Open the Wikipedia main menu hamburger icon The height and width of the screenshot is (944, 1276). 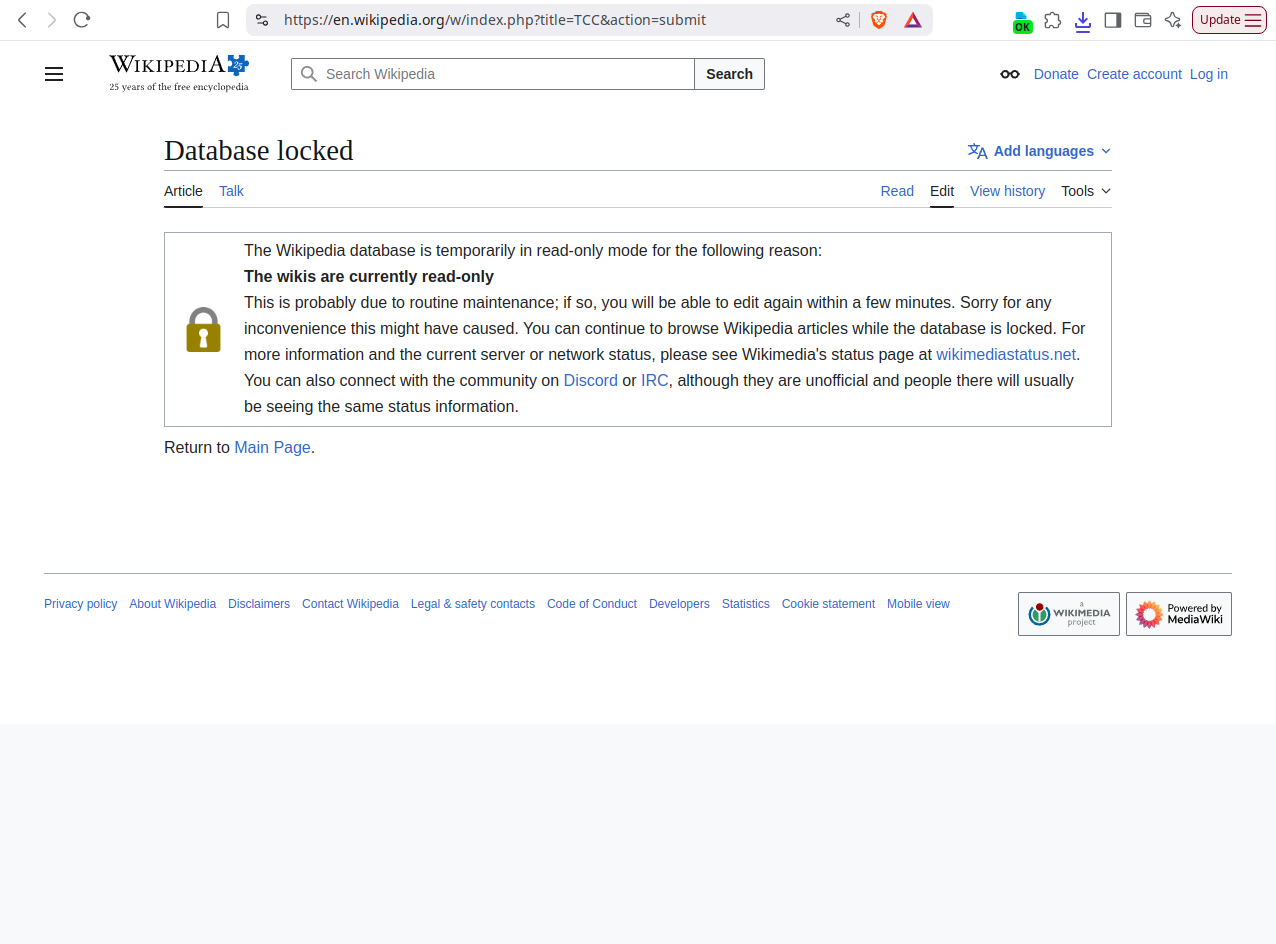[54, 74]
